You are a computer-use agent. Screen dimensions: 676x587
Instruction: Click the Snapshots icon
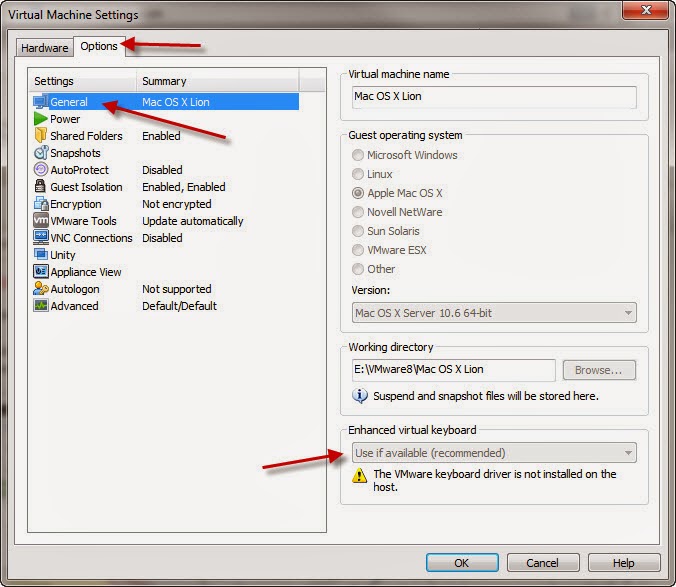(41, 153)
